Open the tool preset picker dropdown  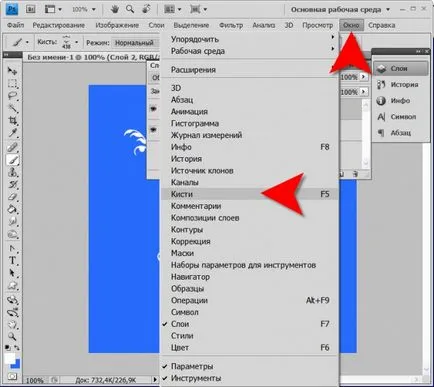tap(27, 42)
